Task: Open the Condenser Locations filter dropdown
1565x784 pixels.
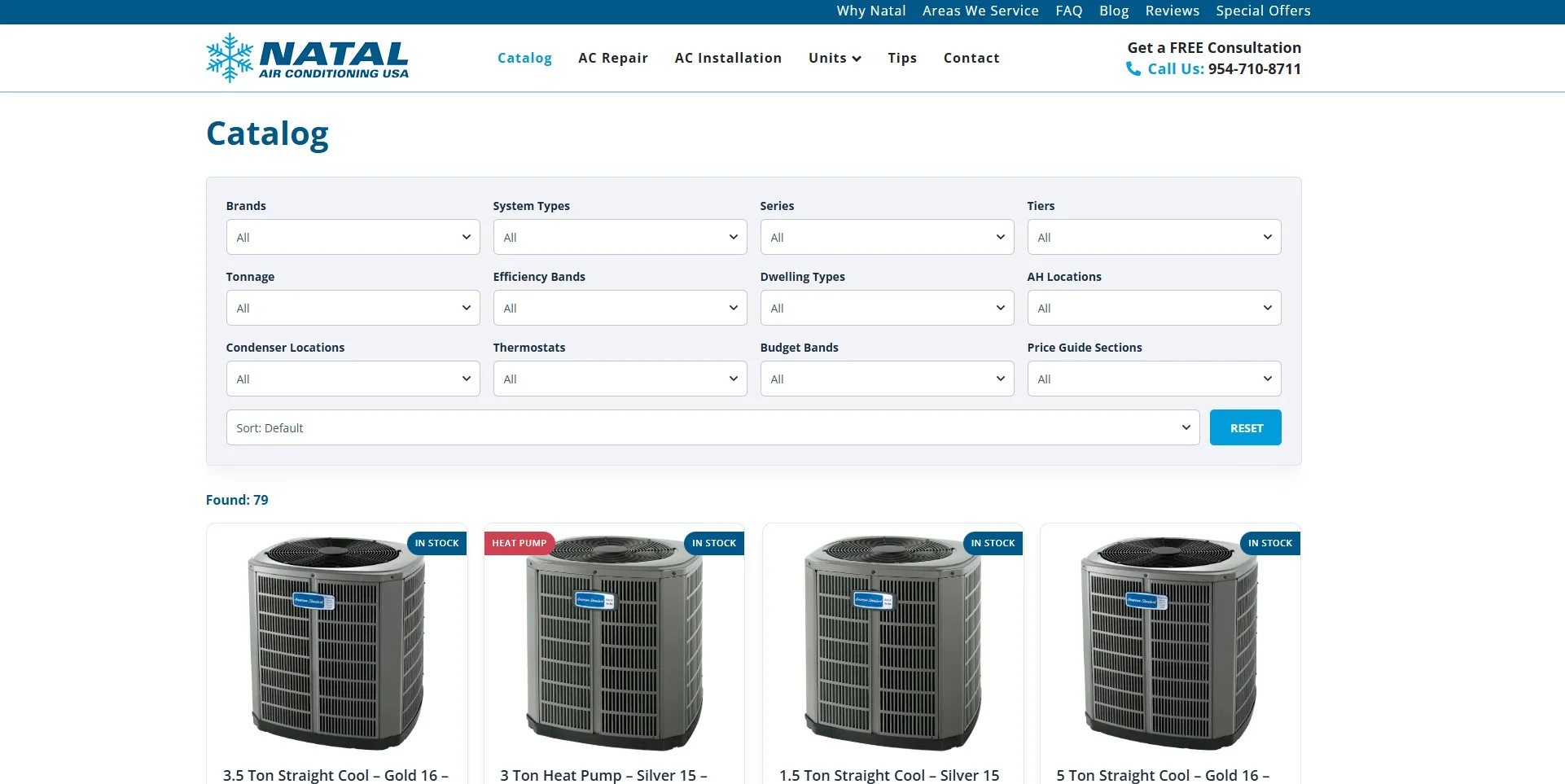Action: pyautogui.click(x=353, y=379)
